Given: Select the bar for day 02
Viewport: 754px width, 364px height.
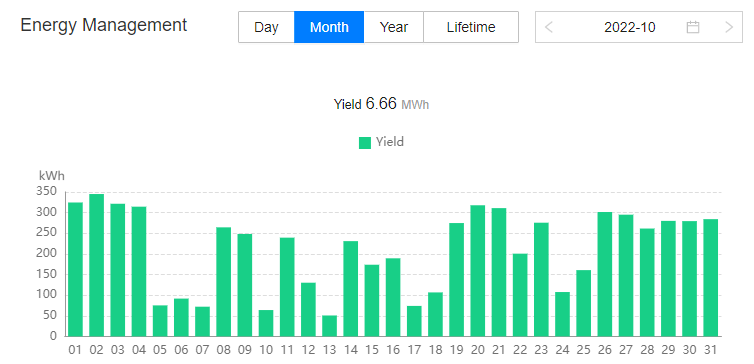Looking at the screenshot, I should pos(97,265).
